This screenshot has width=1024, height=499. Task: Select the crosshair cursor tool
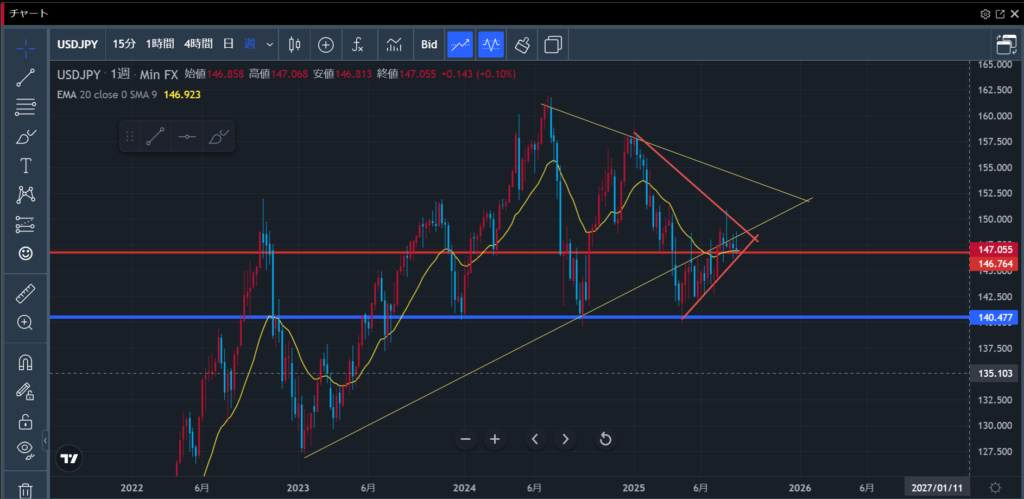(25, 47)
